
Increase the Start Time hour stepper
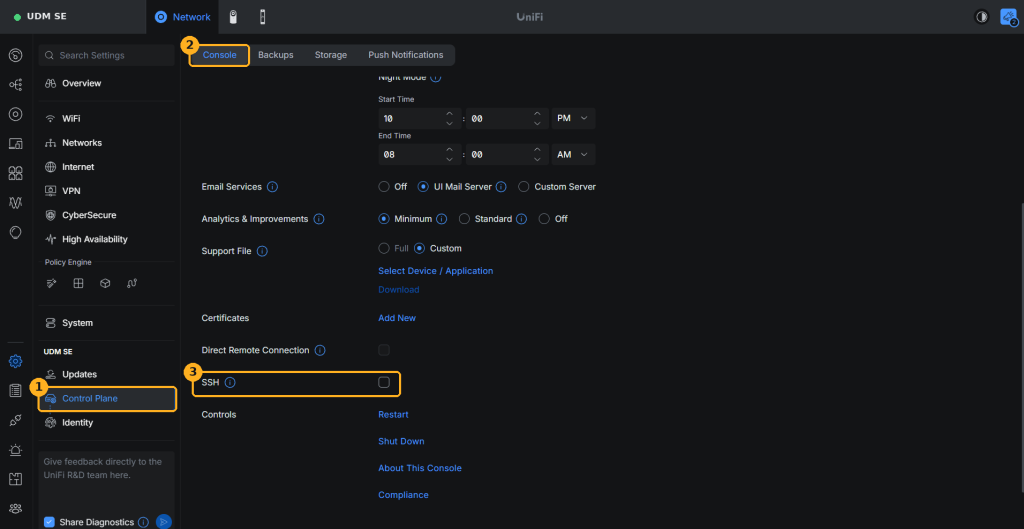[449, 114]
